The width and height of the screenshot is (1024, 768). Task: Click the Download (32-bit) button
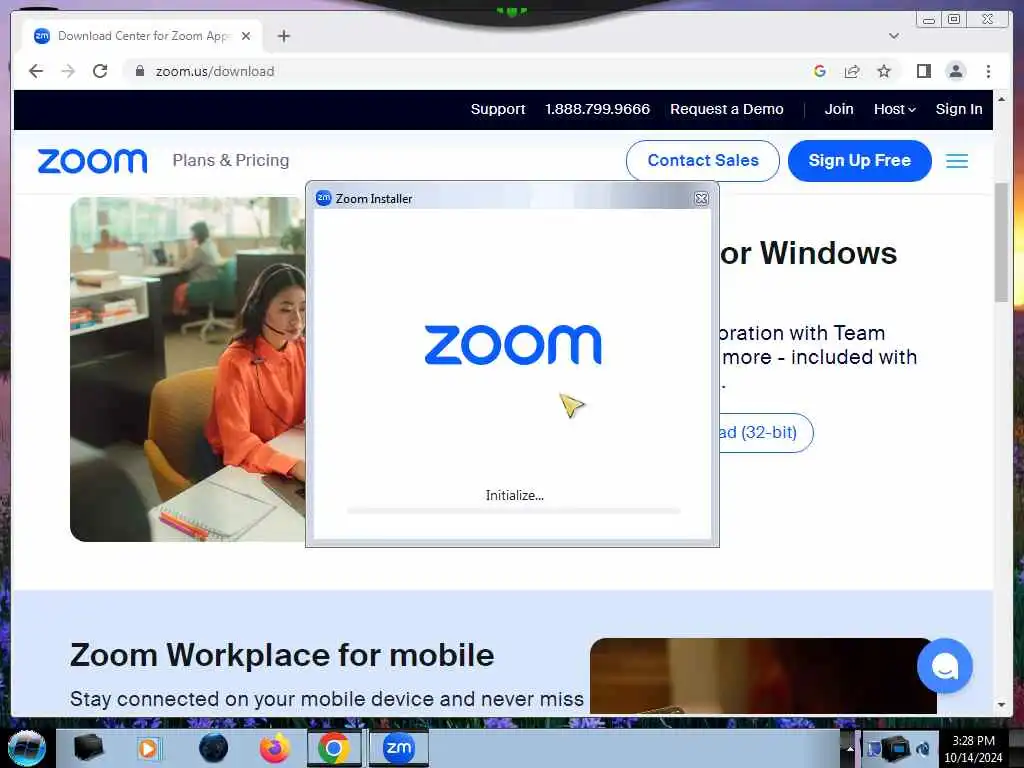[766, 432]
